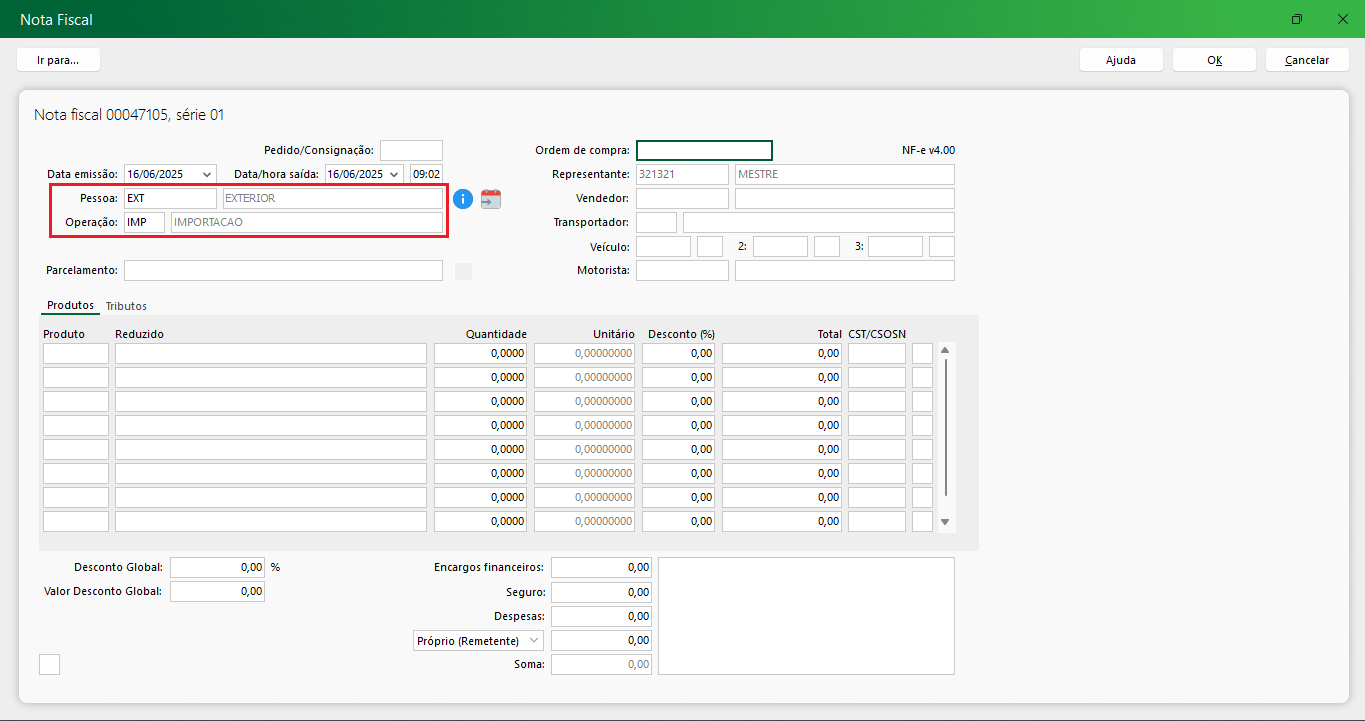
Task: Click the scroll up arrow of the products grid
Action: [945, 351]
